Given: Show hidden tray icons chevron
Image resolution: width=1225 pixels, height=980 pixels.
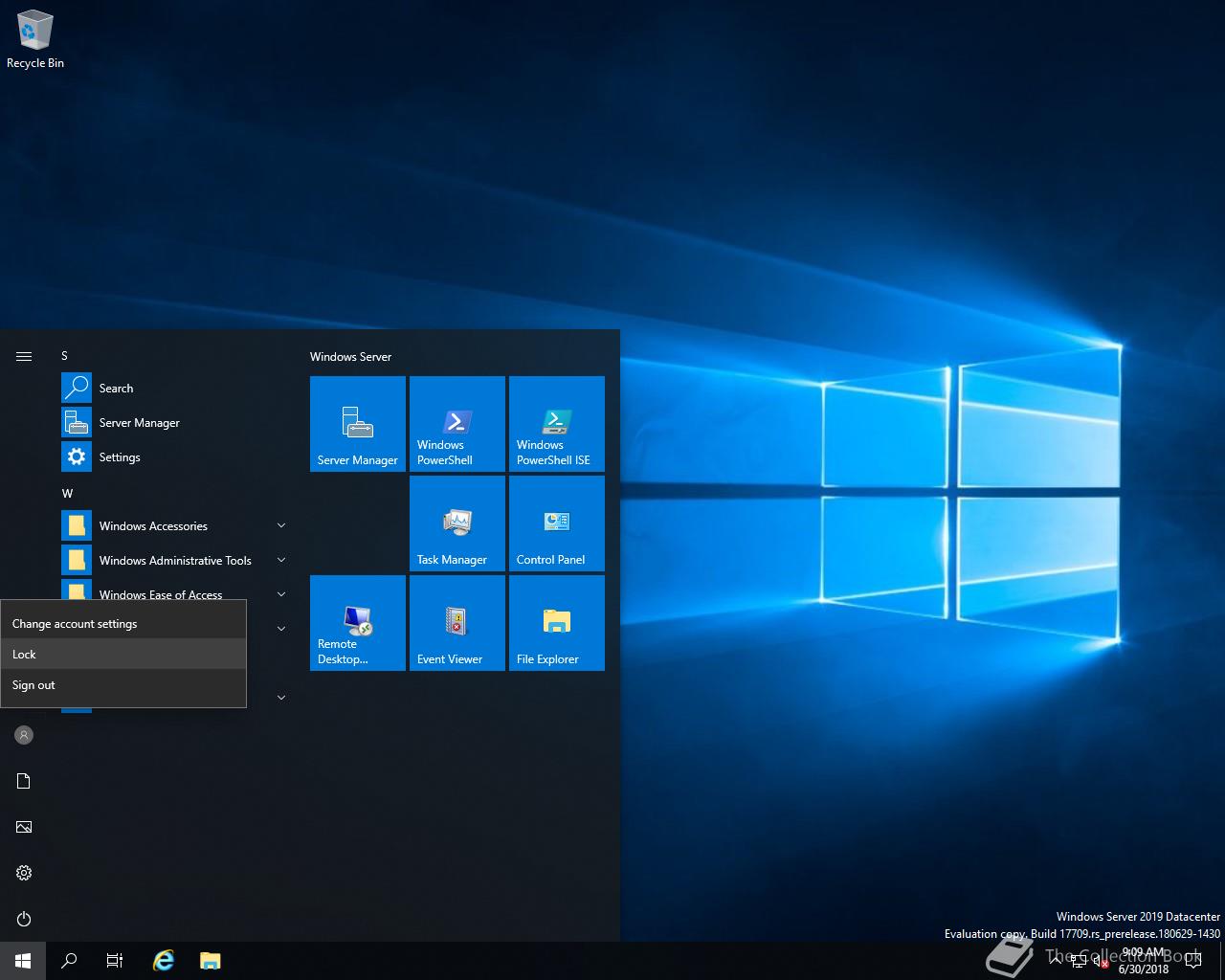Looking at the screenshot, I should tap(1055, 961).
